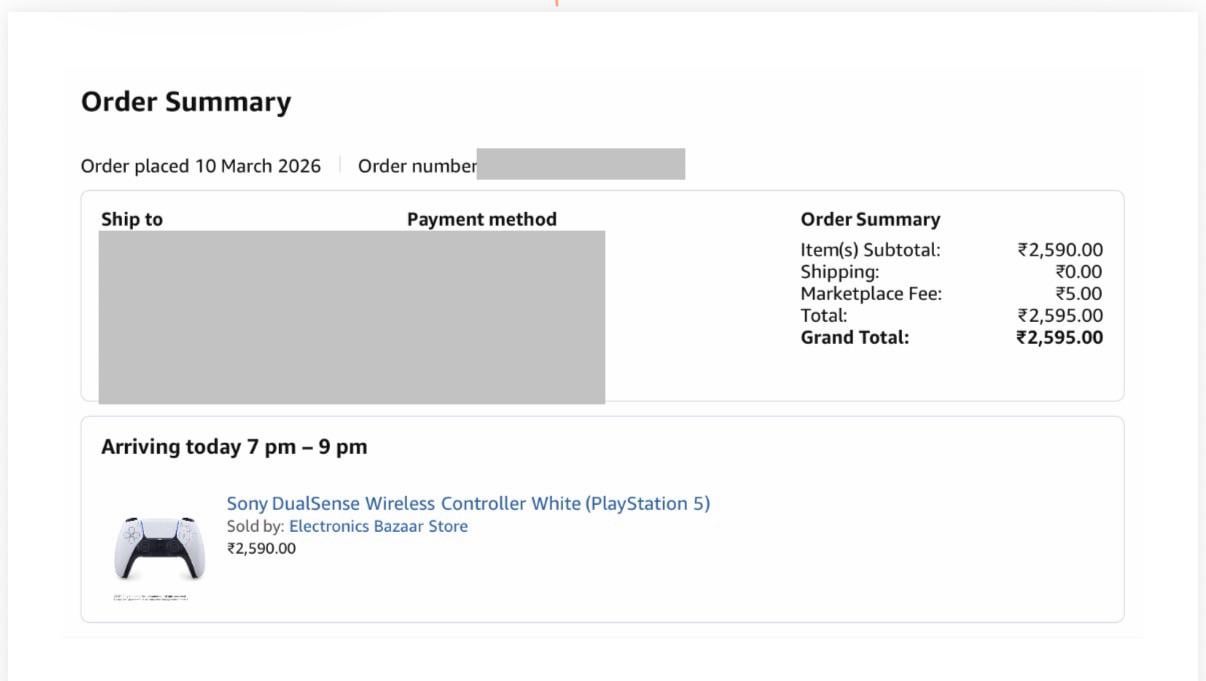Click the small Order Summary heading above the totals
The image size is (1206, 681).
870,219
